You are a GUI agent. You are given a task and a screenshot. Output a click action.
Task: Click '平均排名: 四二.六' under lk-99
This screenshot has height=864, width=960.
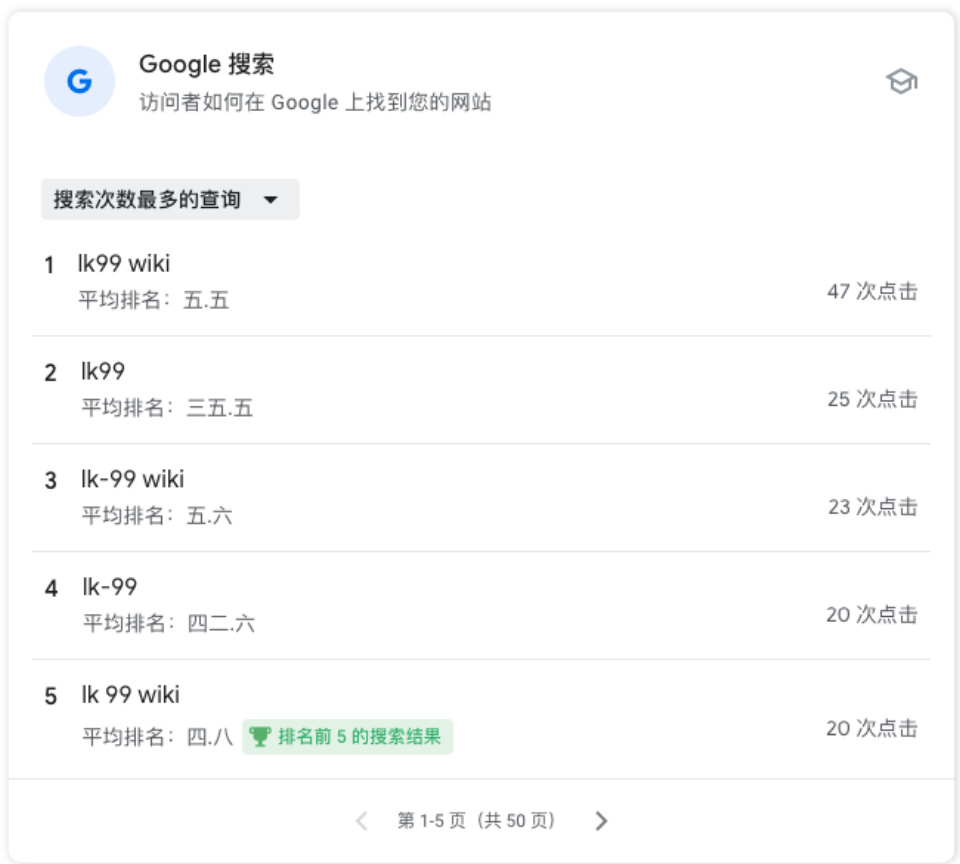168,623
